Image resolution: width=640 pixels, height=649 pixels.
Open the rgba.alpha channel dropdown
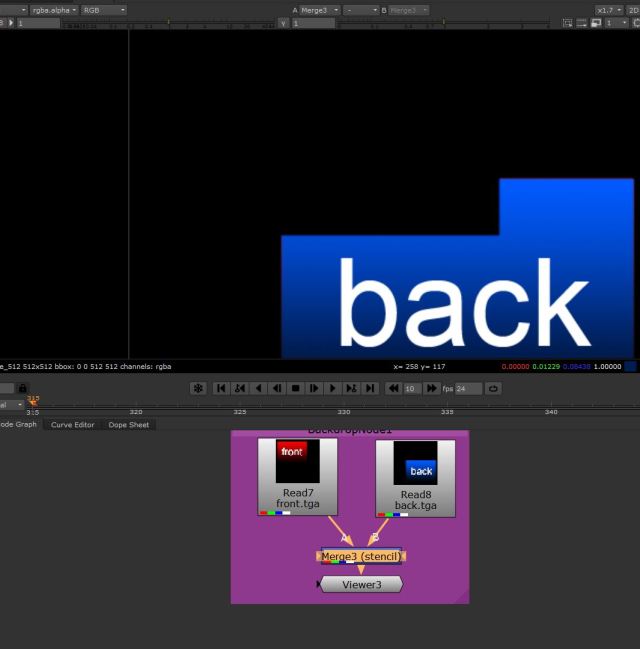click(x=53, y=10)
